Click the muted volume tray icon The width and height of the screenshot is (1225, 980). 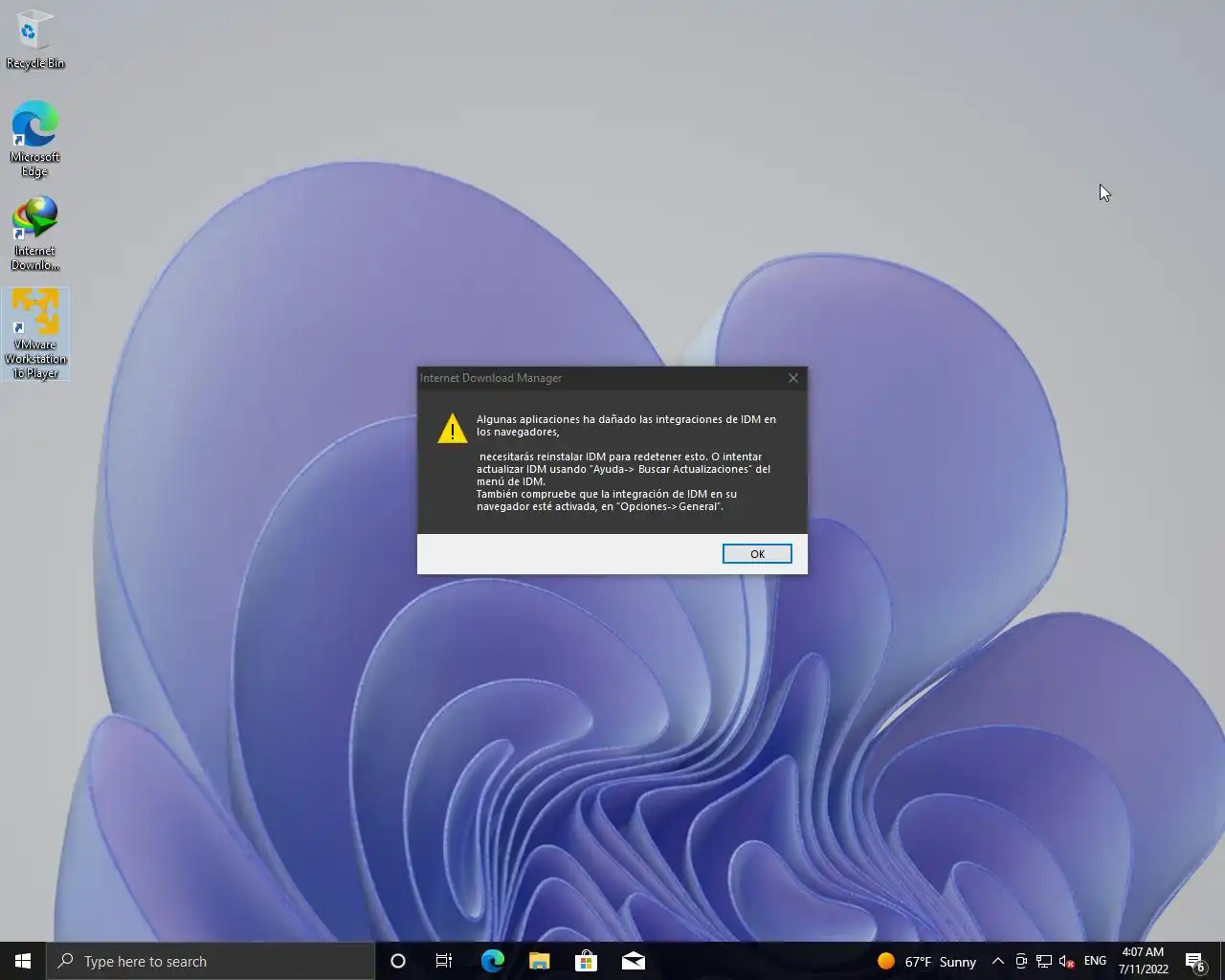[1067, 961]
